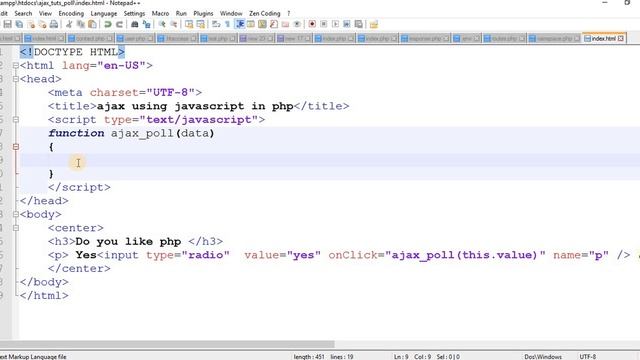Open the View menu
This screenshot has width=640, height=360.
tap(45, 13)
